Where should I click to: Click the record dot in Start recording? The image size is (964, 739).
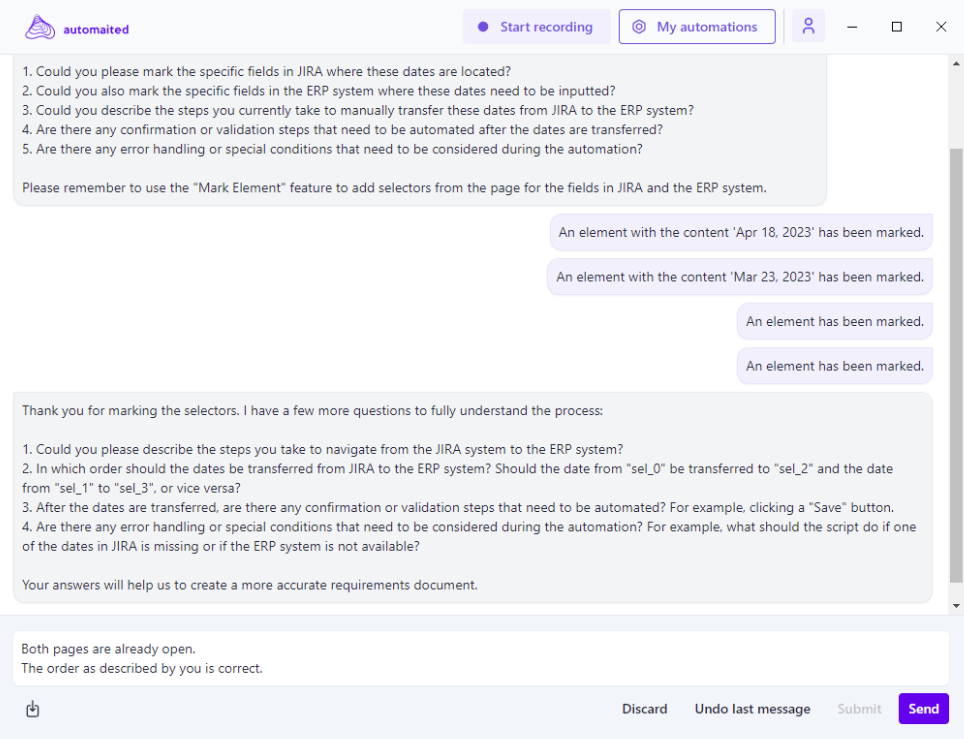pos(483,27)
